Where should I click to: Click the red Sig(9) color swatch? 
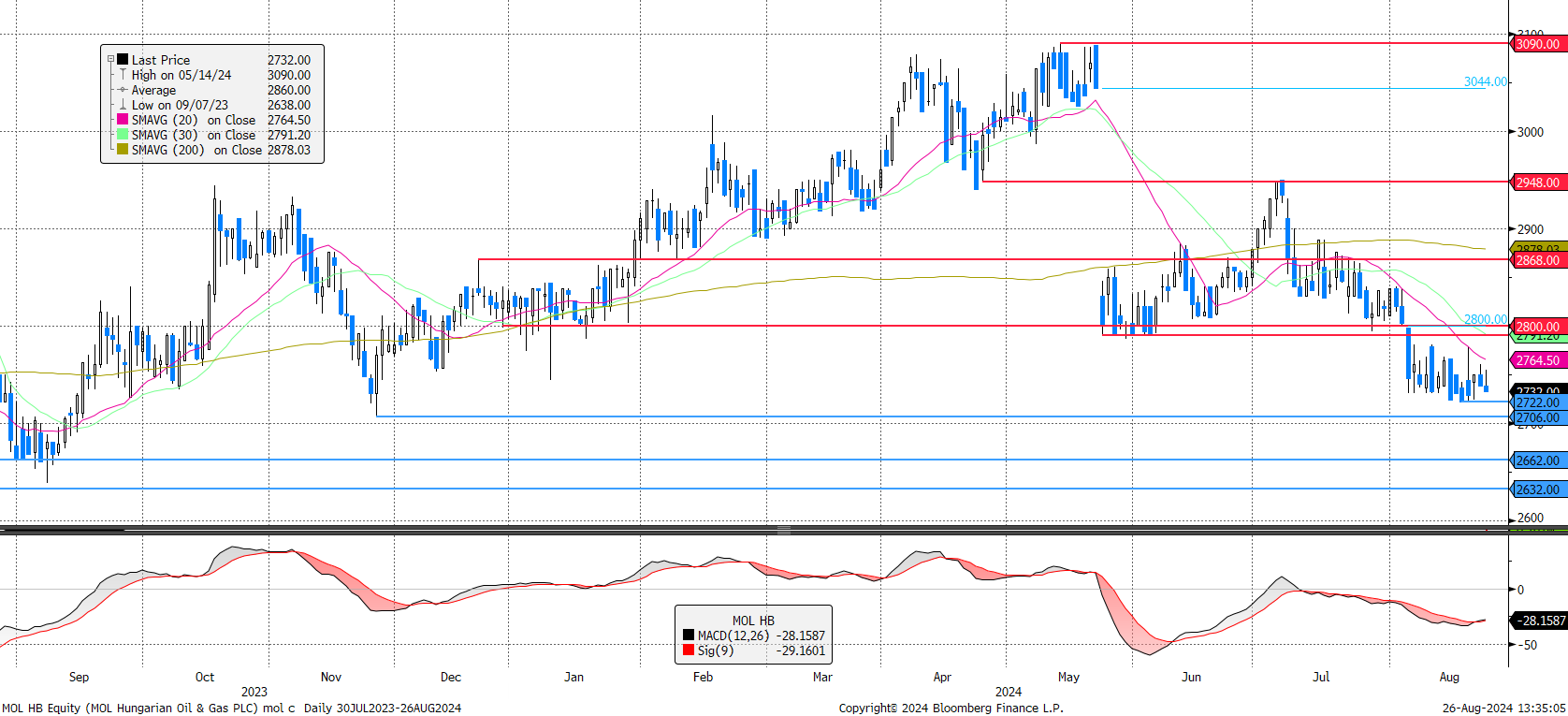click(x=689, y=650)
